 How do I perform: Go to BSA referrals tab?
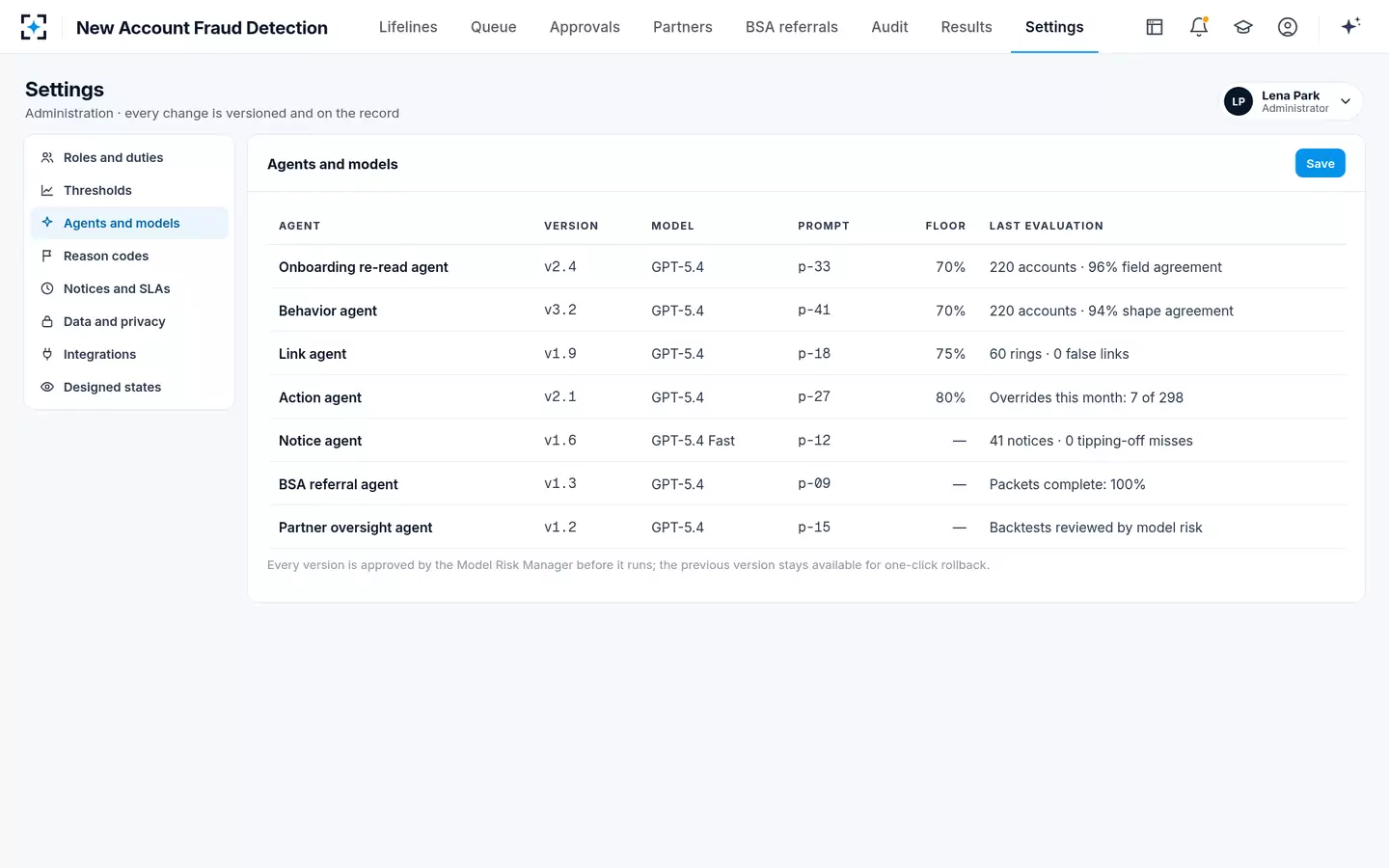click(792, 27)
